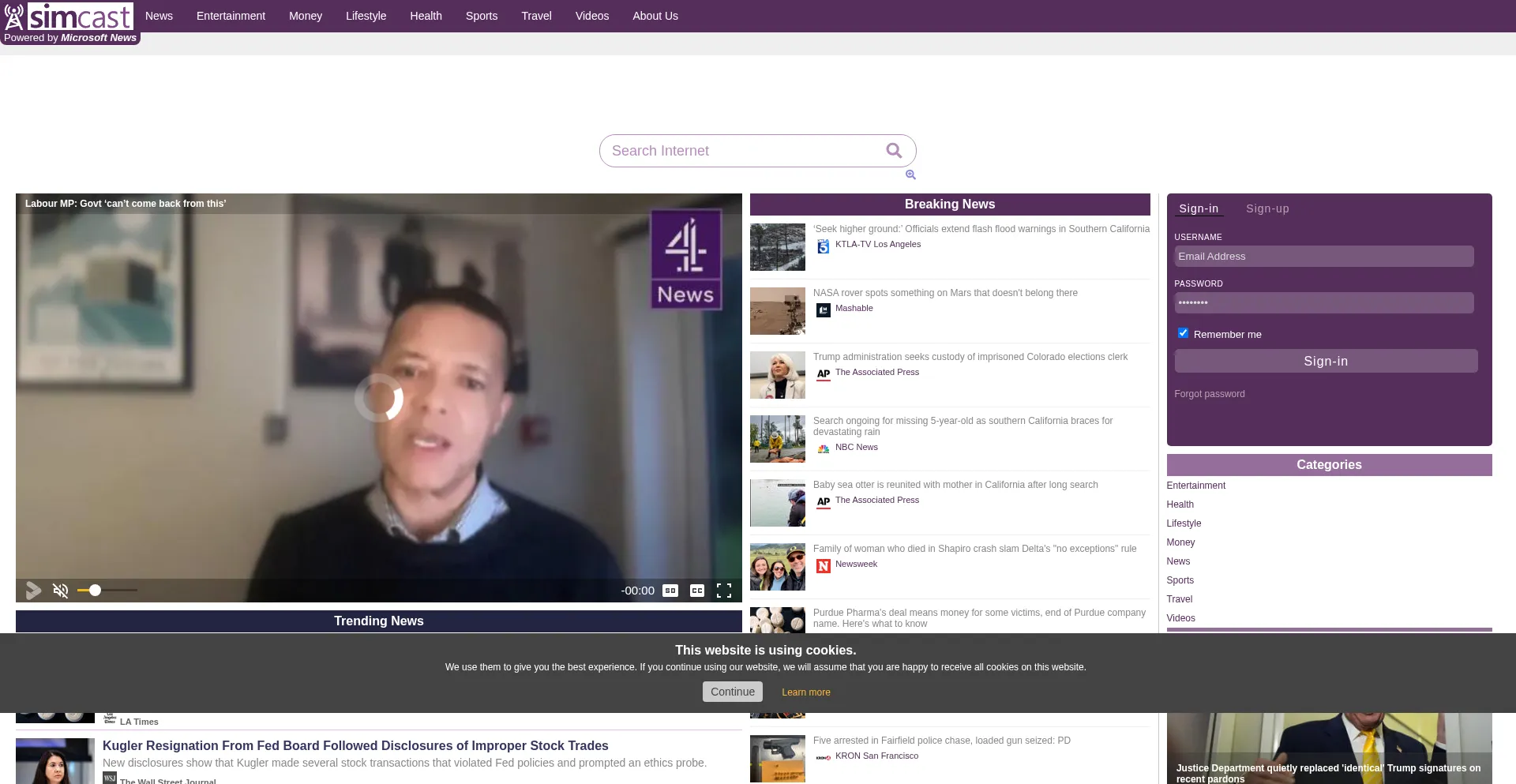
Task: Toggle the SD video quality icon
Action: tap(670, 591)
